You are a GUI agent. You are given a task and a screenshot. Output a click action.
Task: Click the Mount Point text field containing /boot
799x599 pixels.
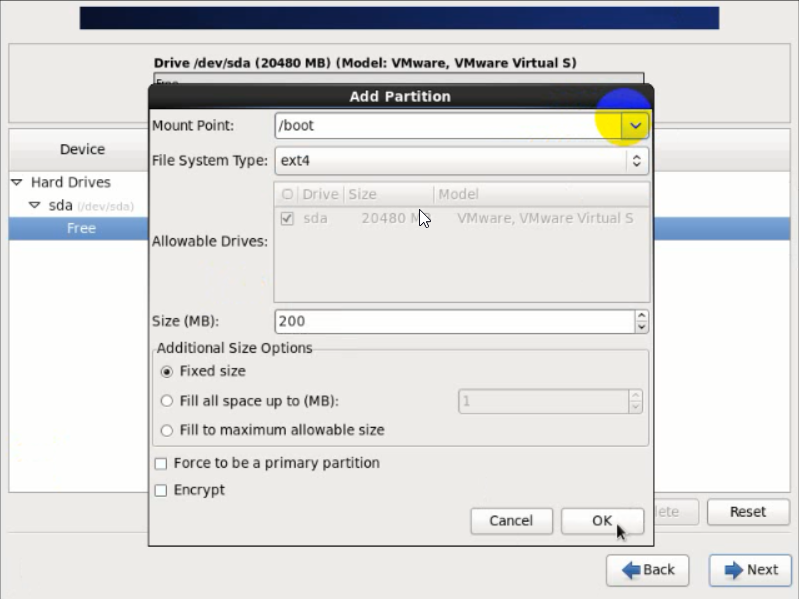click(x=448, y=126)
